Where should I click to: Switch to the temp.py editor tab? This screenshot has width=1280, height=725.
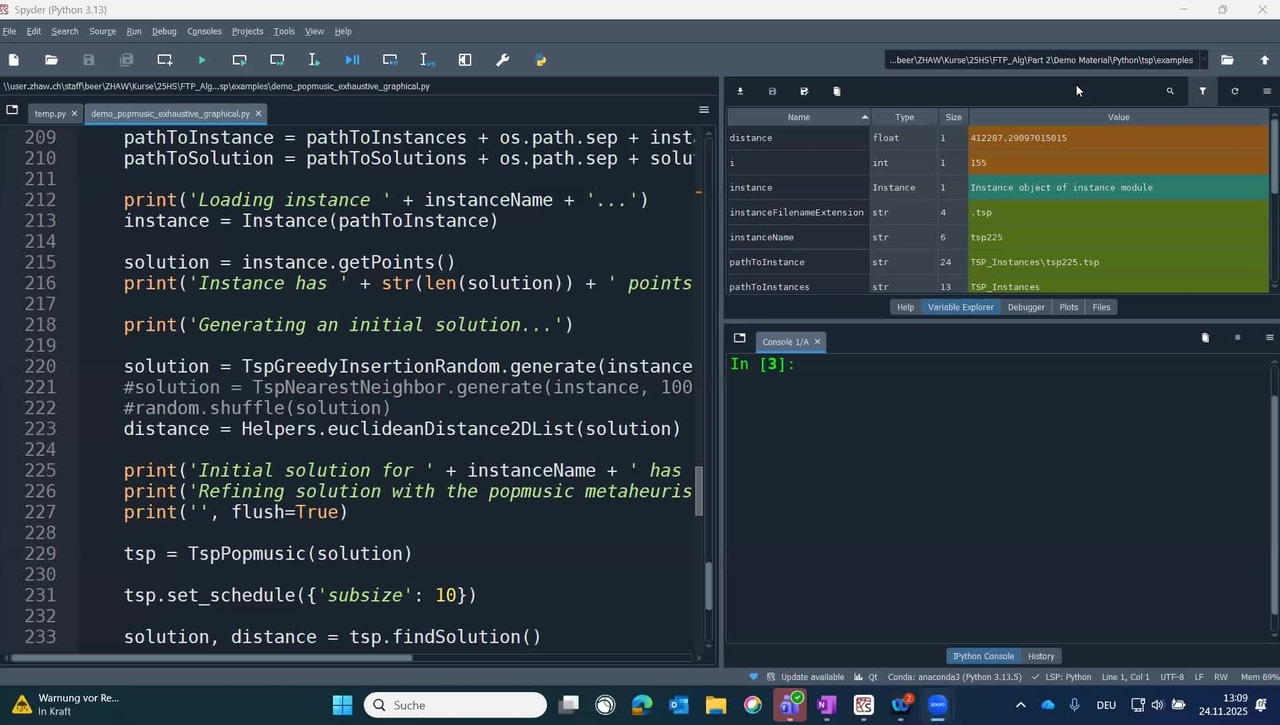pyautogui.click(x=49, y=113)
